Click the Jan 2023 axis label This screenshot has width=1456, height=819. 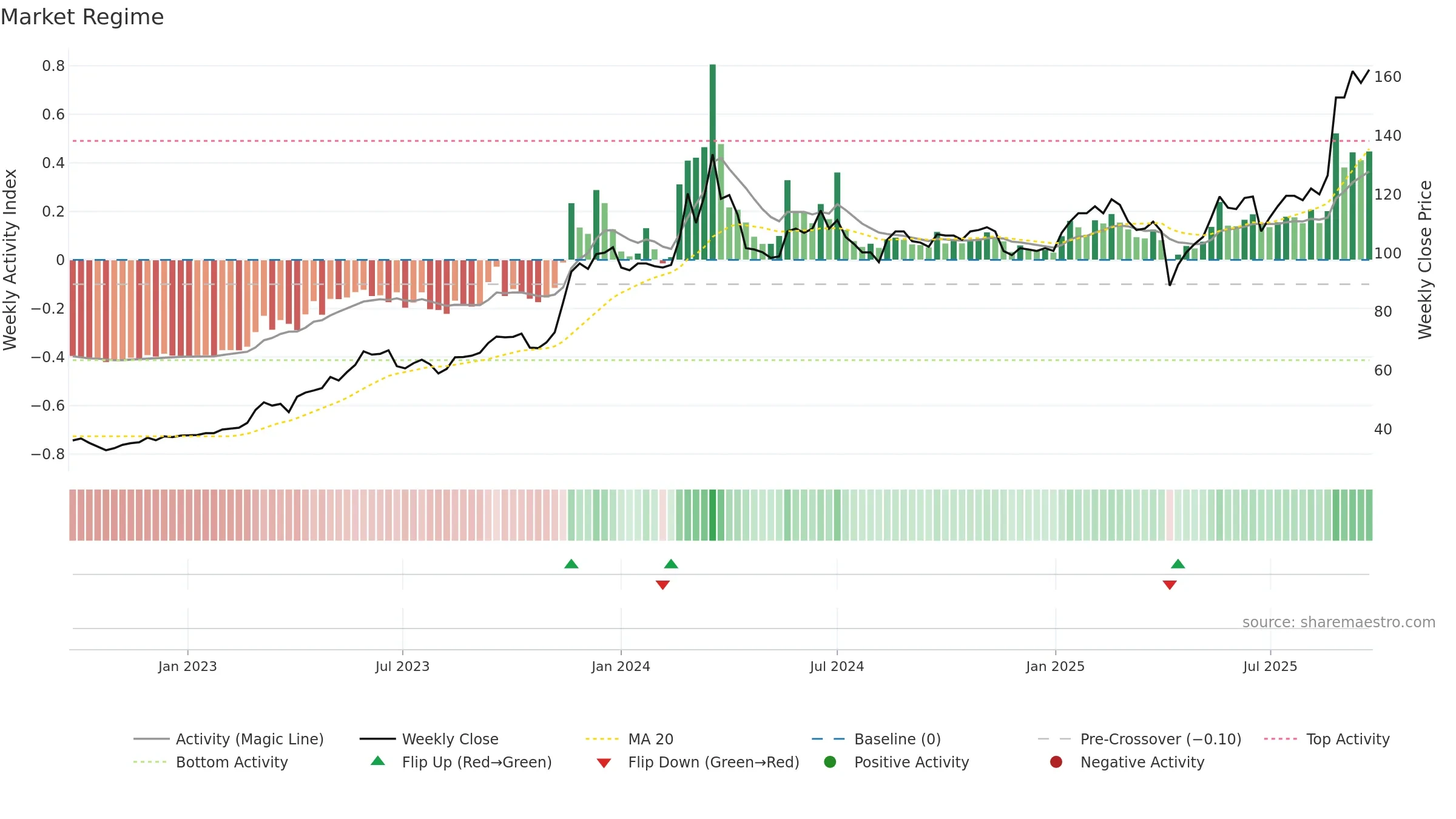[187, 667]
